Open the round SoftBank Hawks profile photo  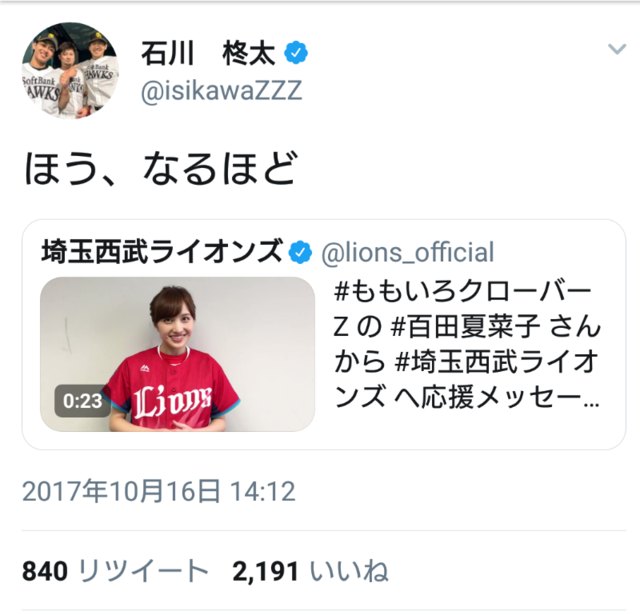(70, 71)
